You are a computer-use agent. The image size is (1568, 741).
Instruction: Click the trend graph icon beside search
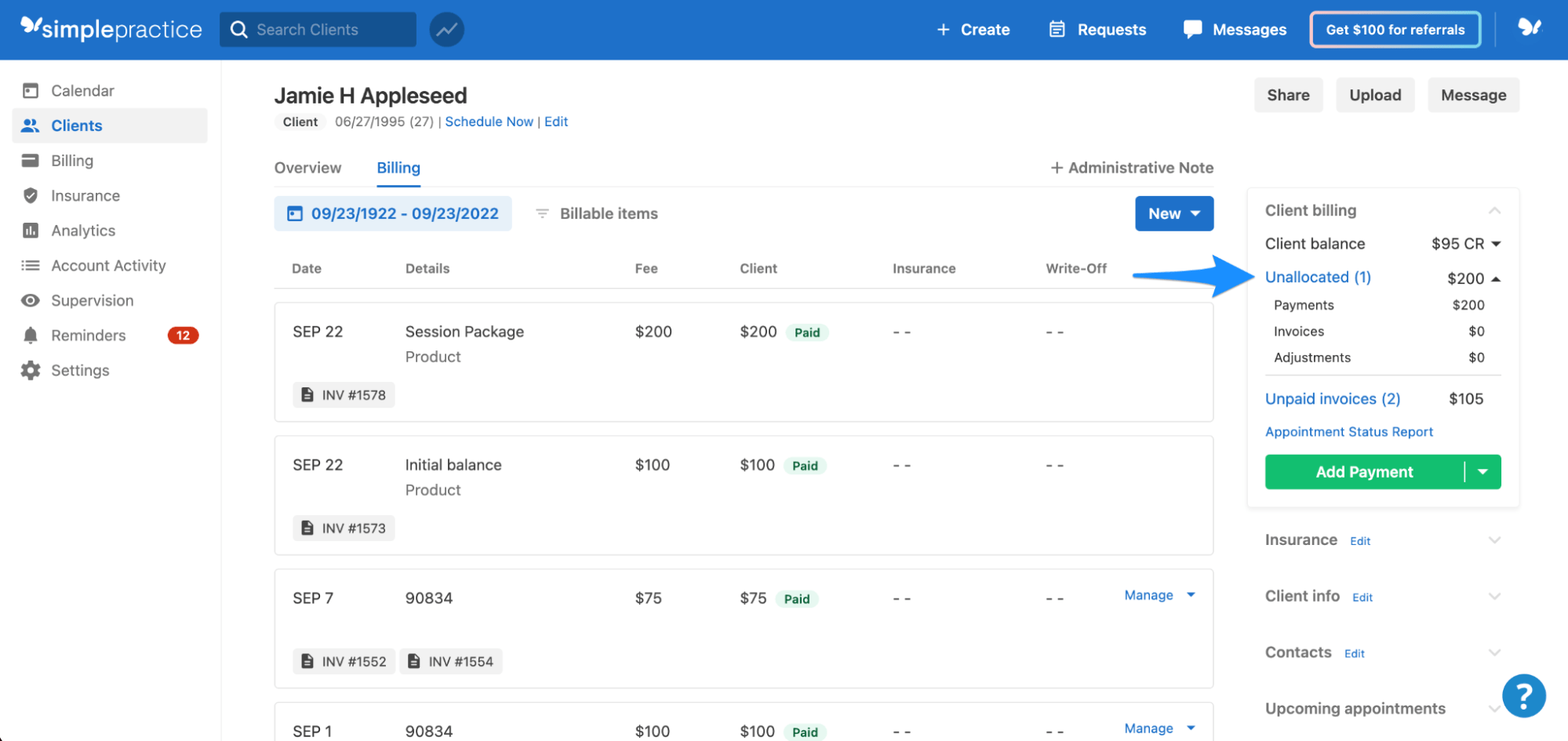446,29
